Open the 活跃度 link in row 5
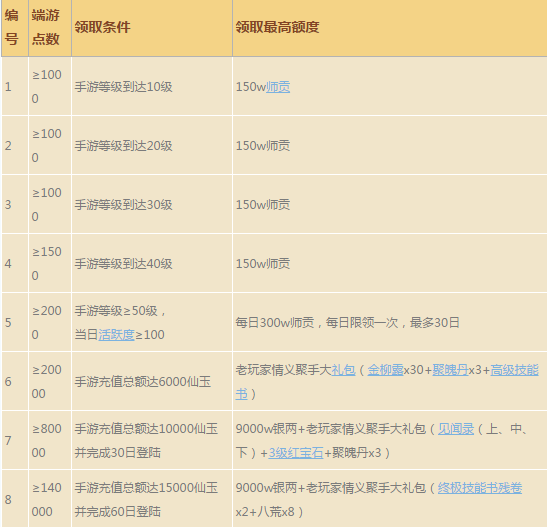 (x=116, y=335)
